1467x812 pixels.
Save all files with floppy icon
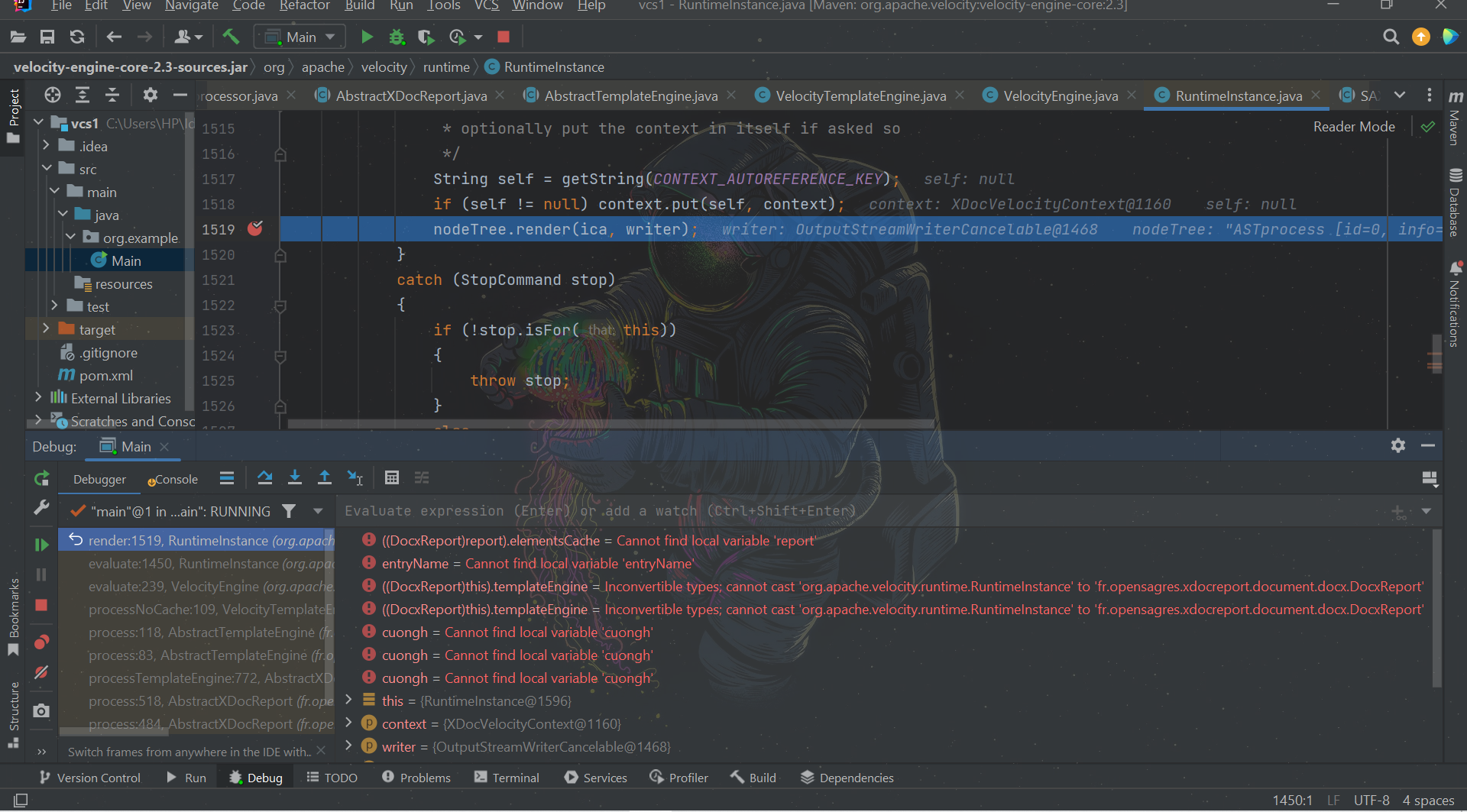click(47, 37)
